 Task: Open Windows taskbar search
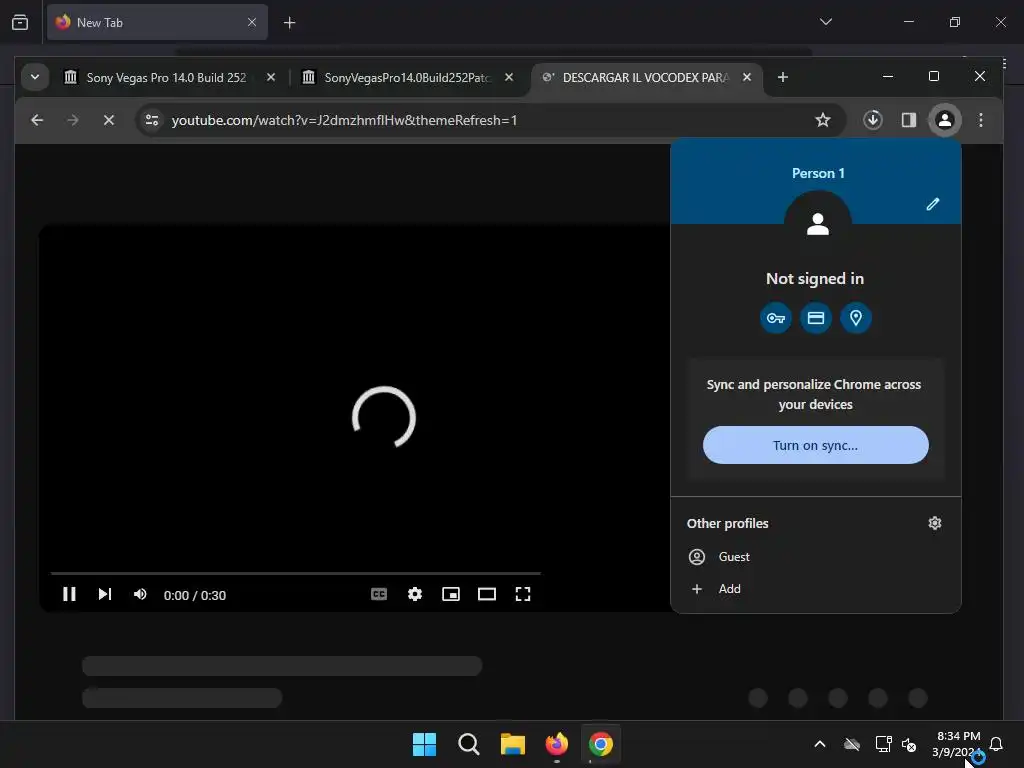click(468, 744)
